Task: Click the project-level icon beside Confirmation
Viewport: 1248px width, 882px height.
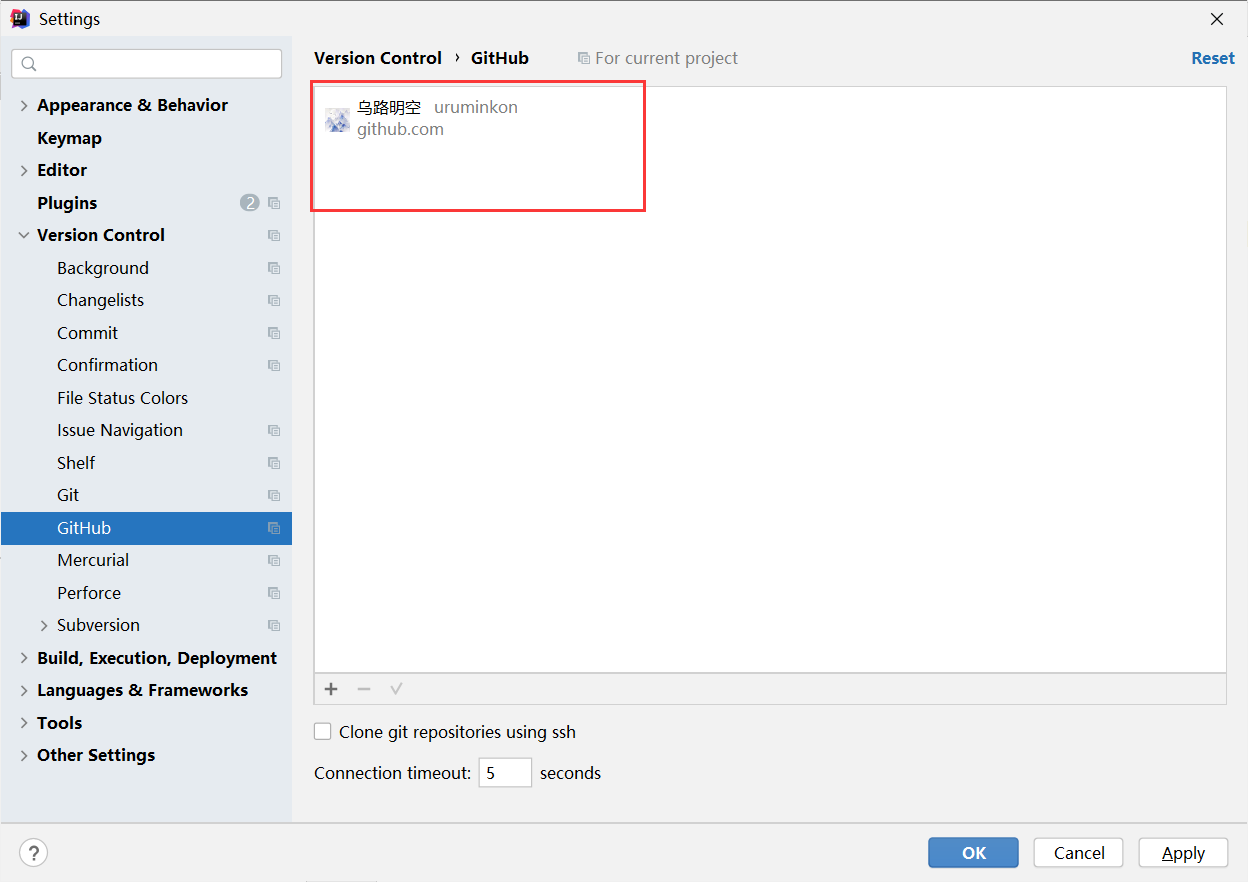Action: [x=274, y=366]
